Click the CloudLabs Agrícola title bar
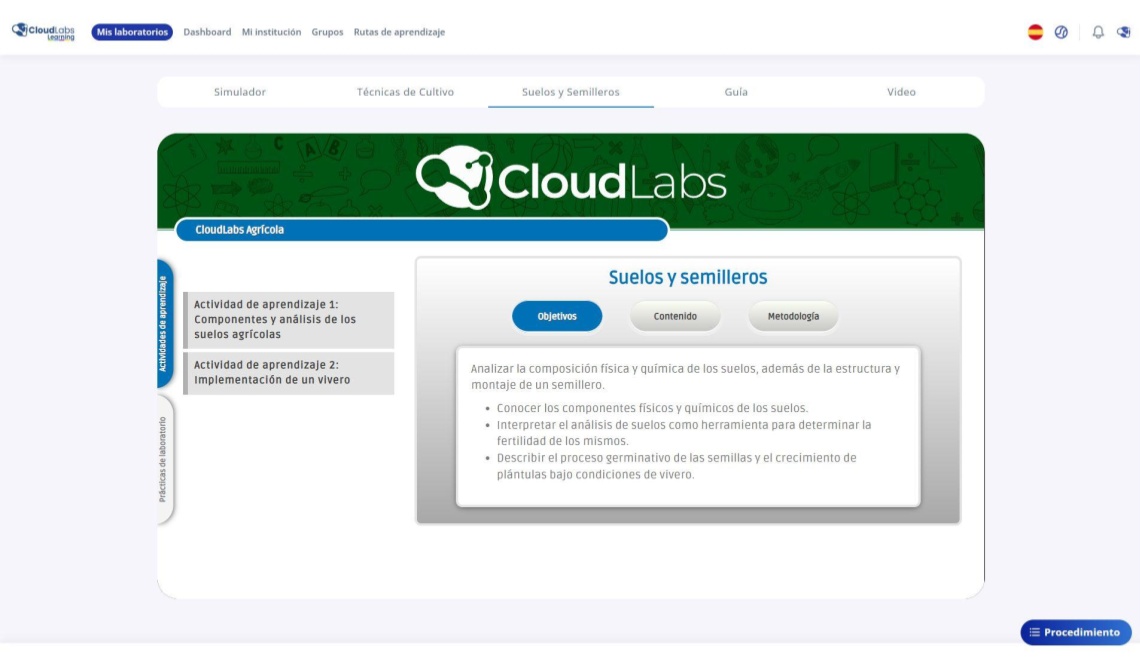The height and width of the screenshot is (670, 1140). point(422,230)
